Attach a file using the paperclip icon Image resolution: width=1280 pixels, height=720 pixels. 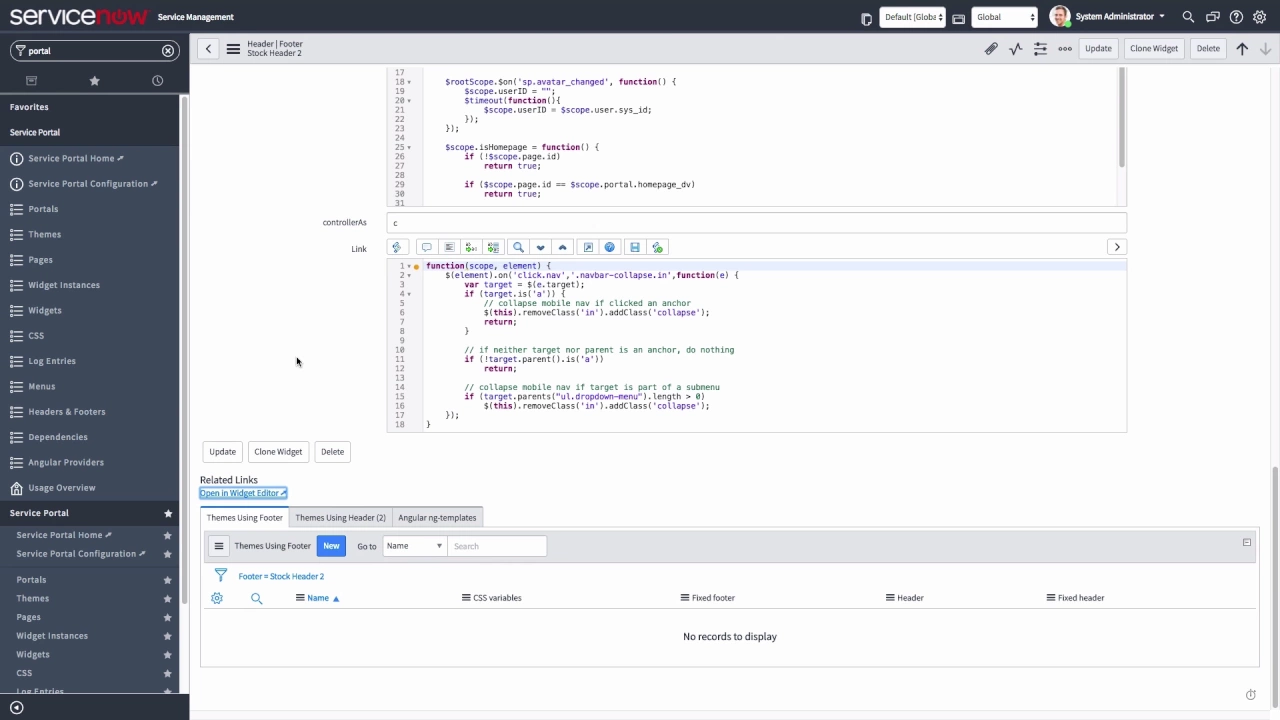tap(991, 48)
